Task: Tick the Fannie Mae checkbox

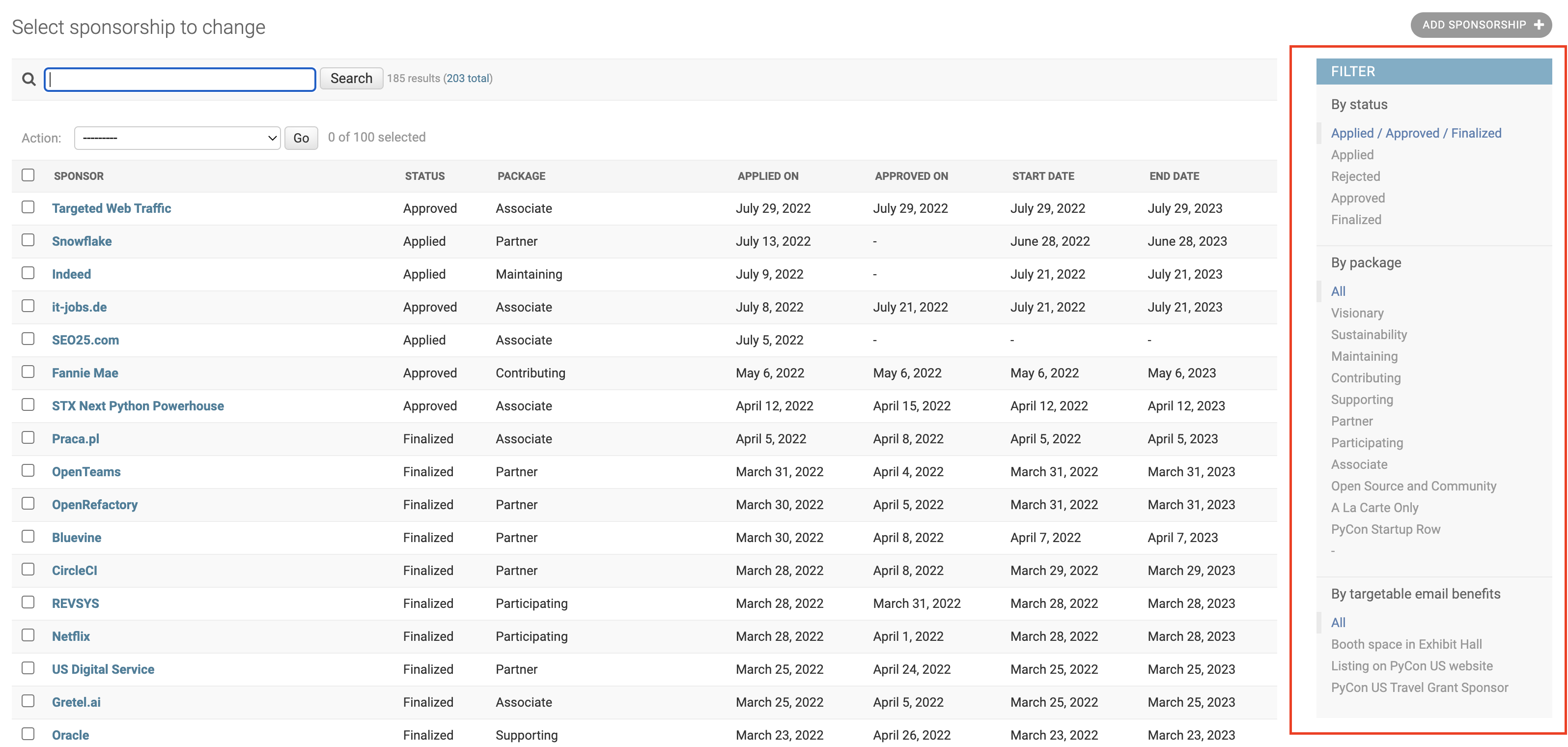Action: click(28, 372)
